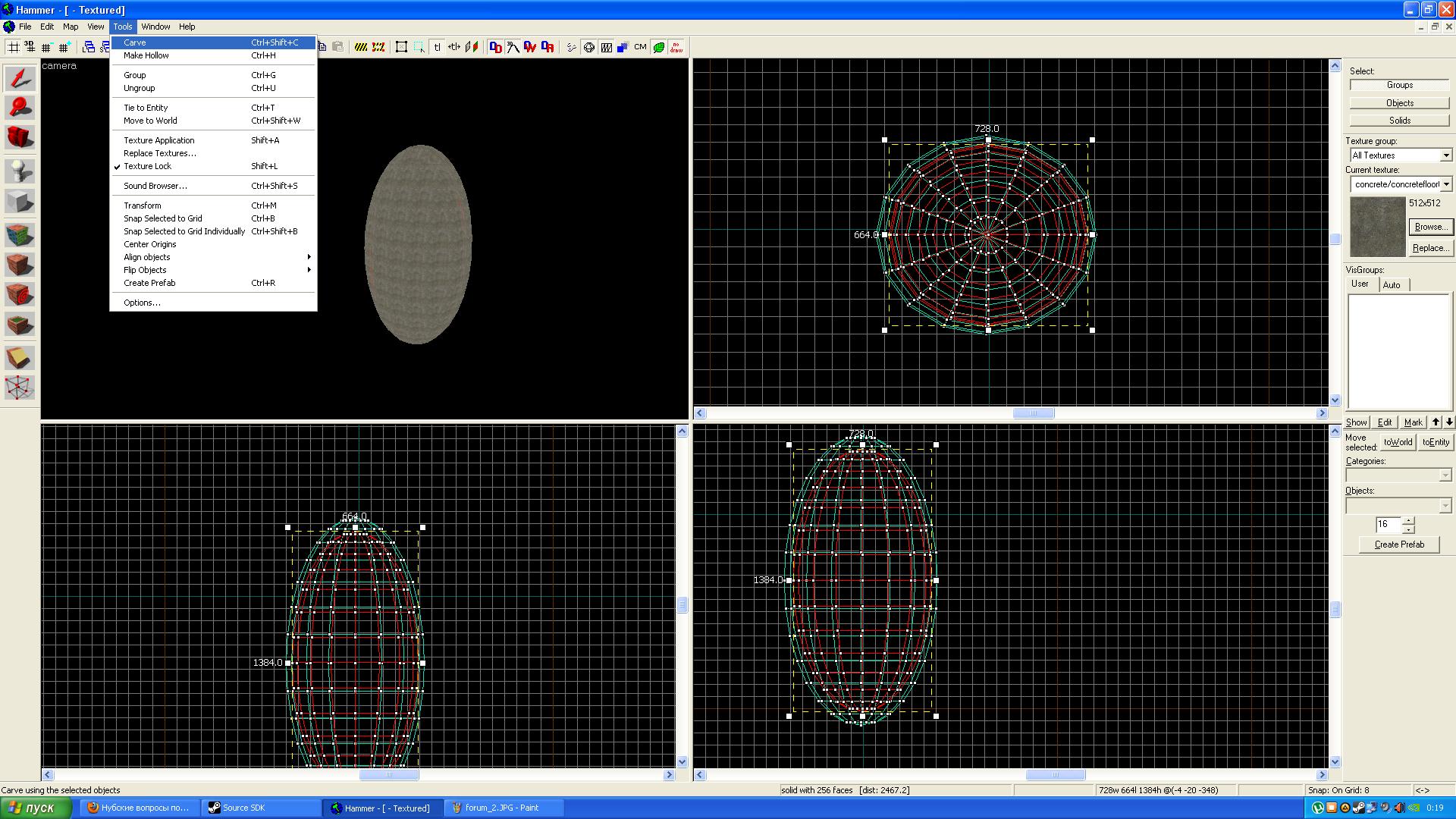
Task: Choose Make Hollow from Tools menu
Action: pyautogui.click(x=146, y=55)
